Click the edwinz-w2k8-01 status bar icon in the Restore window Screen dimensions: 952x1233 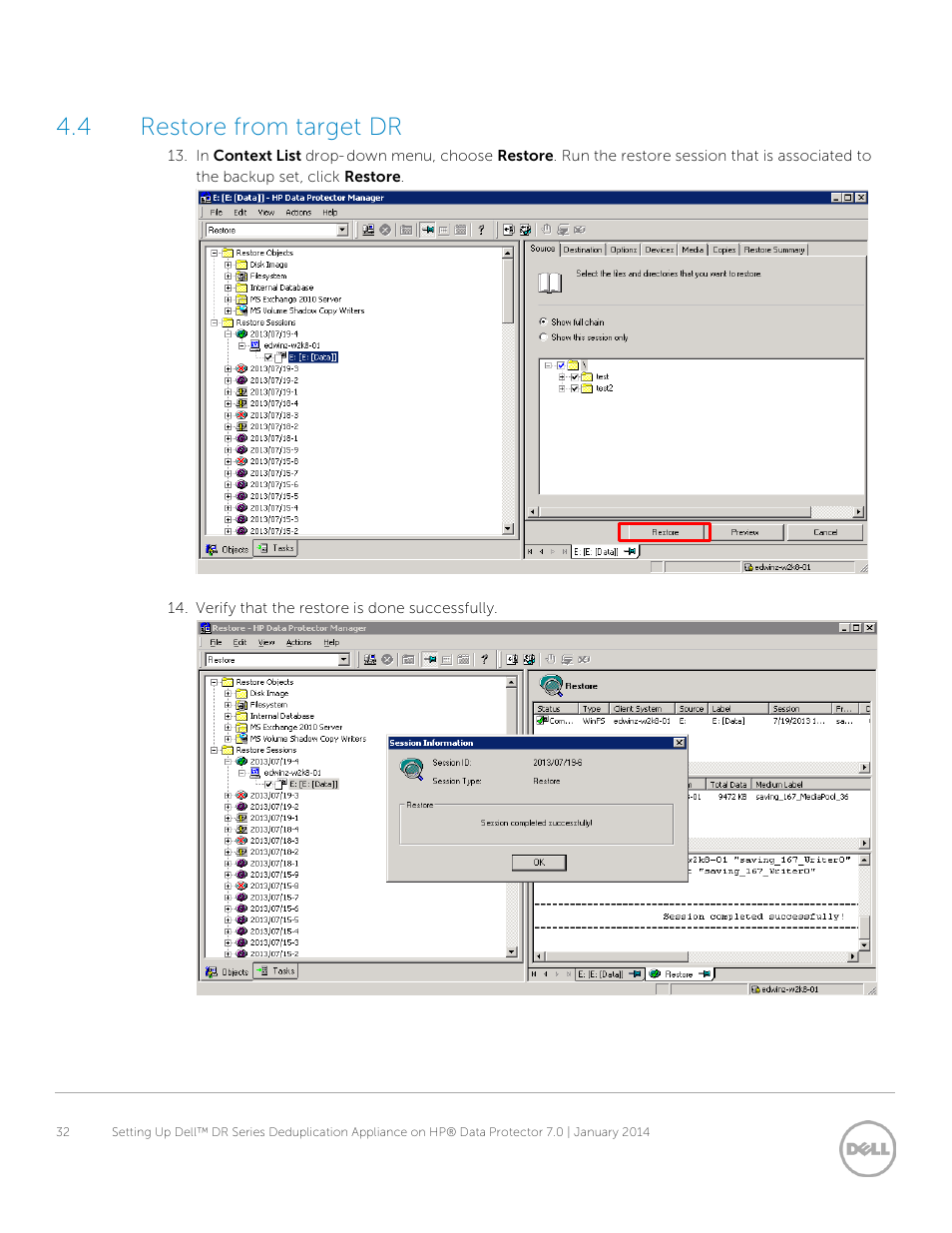pyautogui.click(x=755, y=989)
